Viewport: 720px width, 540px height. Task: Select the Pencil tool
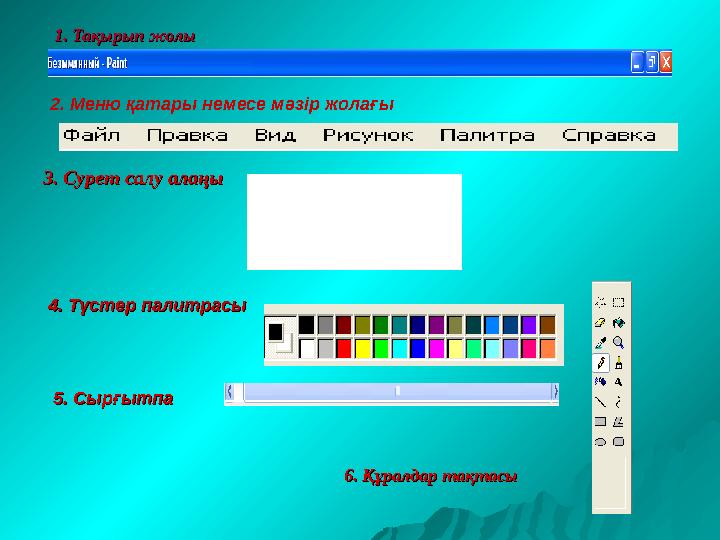[601, 363]
